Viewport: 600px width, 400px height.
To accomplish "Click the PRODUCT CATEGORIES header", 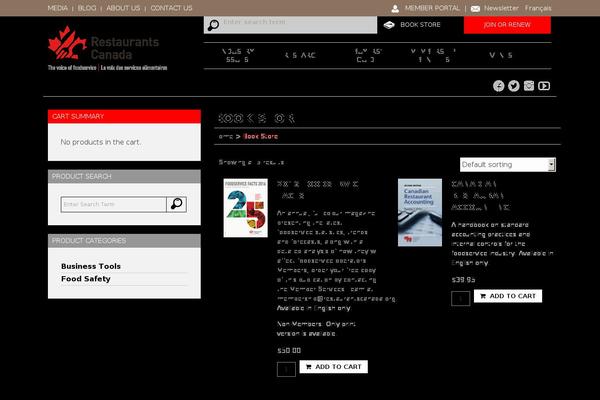I will [124, 241].
